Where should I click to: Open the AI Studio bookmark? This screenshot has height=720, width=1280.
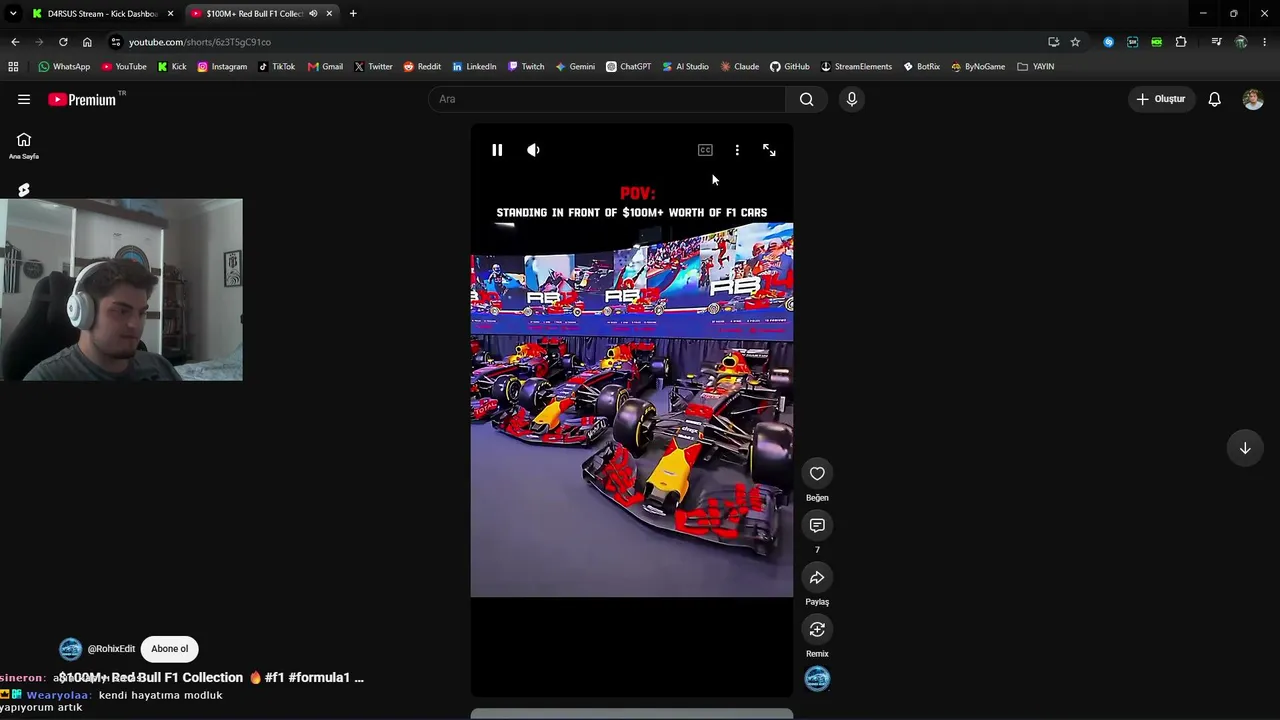[685, 67]
